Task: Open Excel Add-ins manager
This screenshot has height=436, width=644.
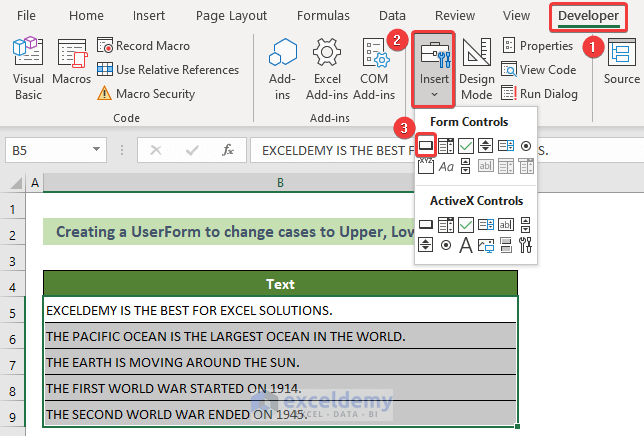Action: coord(327,69)
